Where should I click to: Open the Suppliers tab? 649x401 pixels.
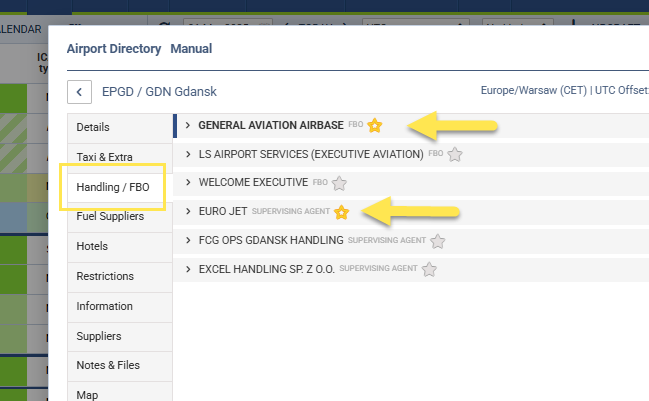pos(120,336)
